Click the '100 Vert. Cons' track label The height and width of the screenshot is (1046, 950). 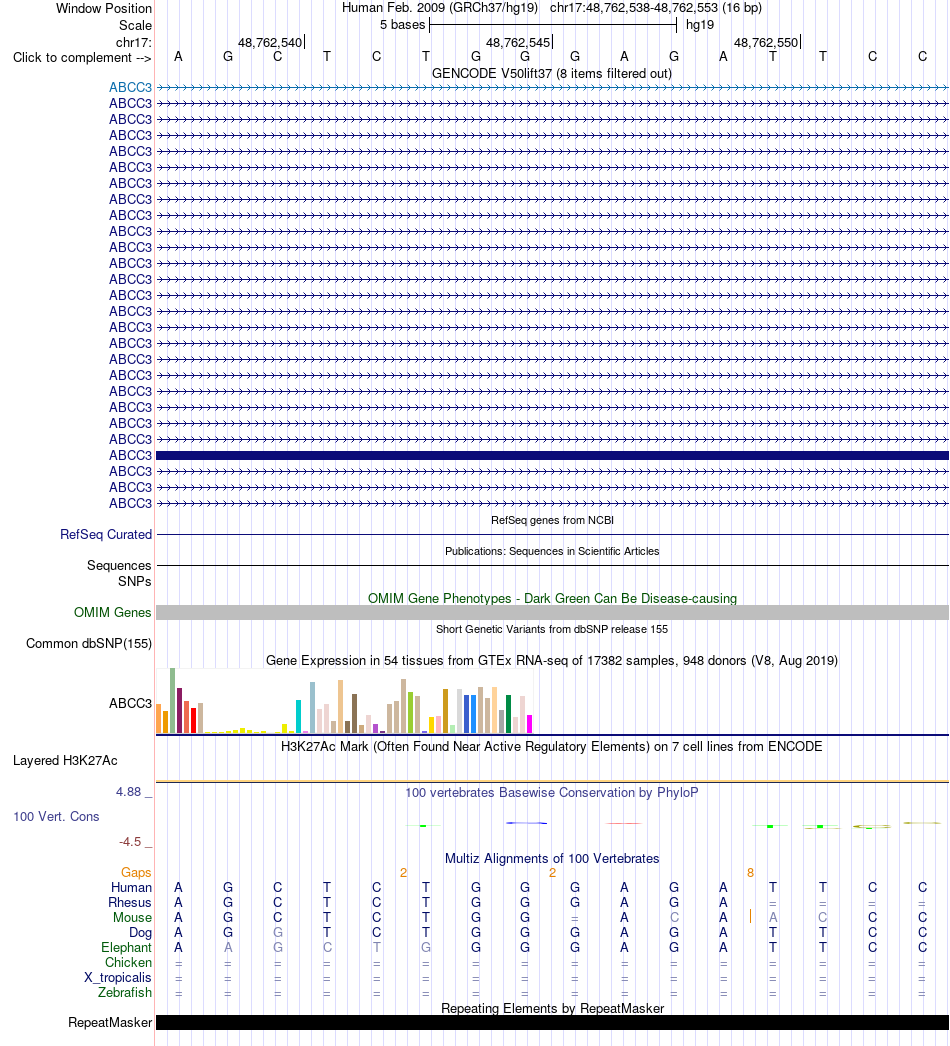[x=56, y=817]
